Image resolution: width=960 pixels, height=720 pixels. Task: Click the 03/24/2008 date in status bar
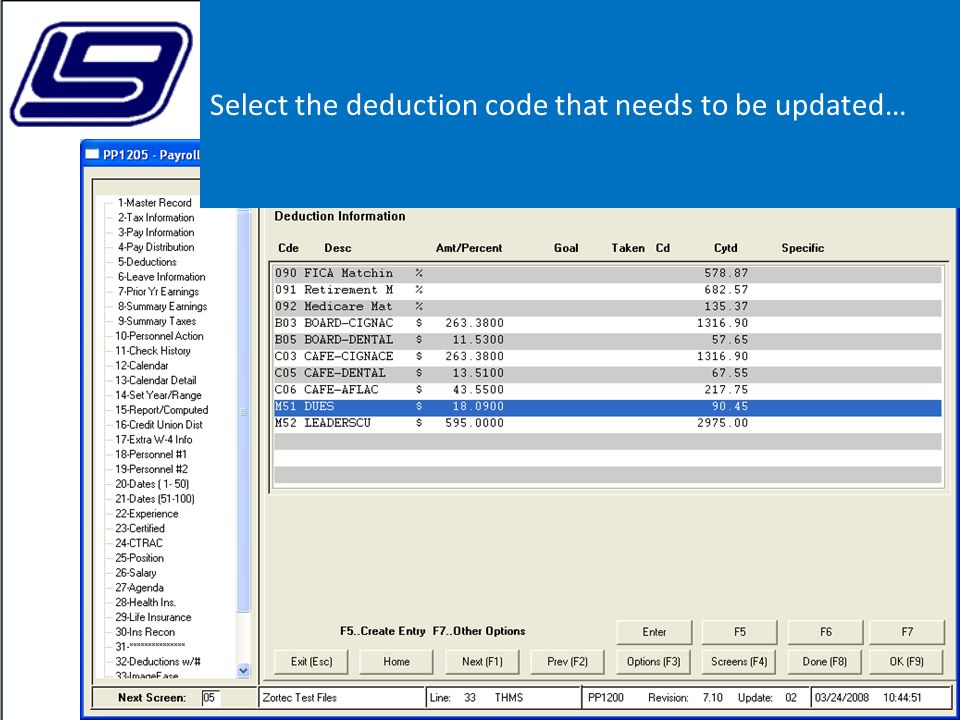pos(842,697)
